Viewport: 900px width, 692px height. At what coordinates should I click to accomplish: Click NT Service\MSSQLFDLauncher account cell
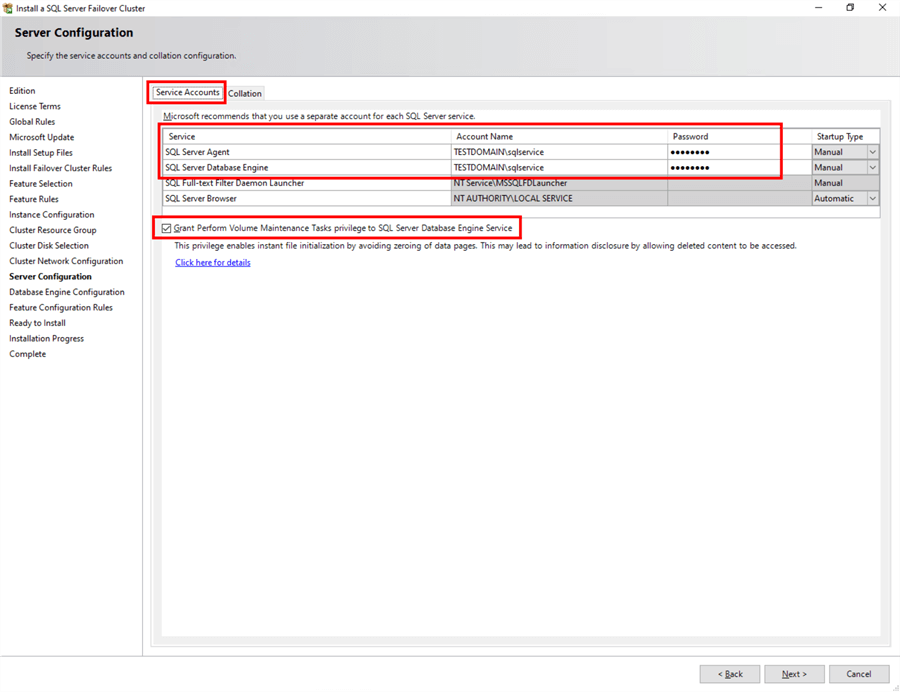tap(559, 183)
